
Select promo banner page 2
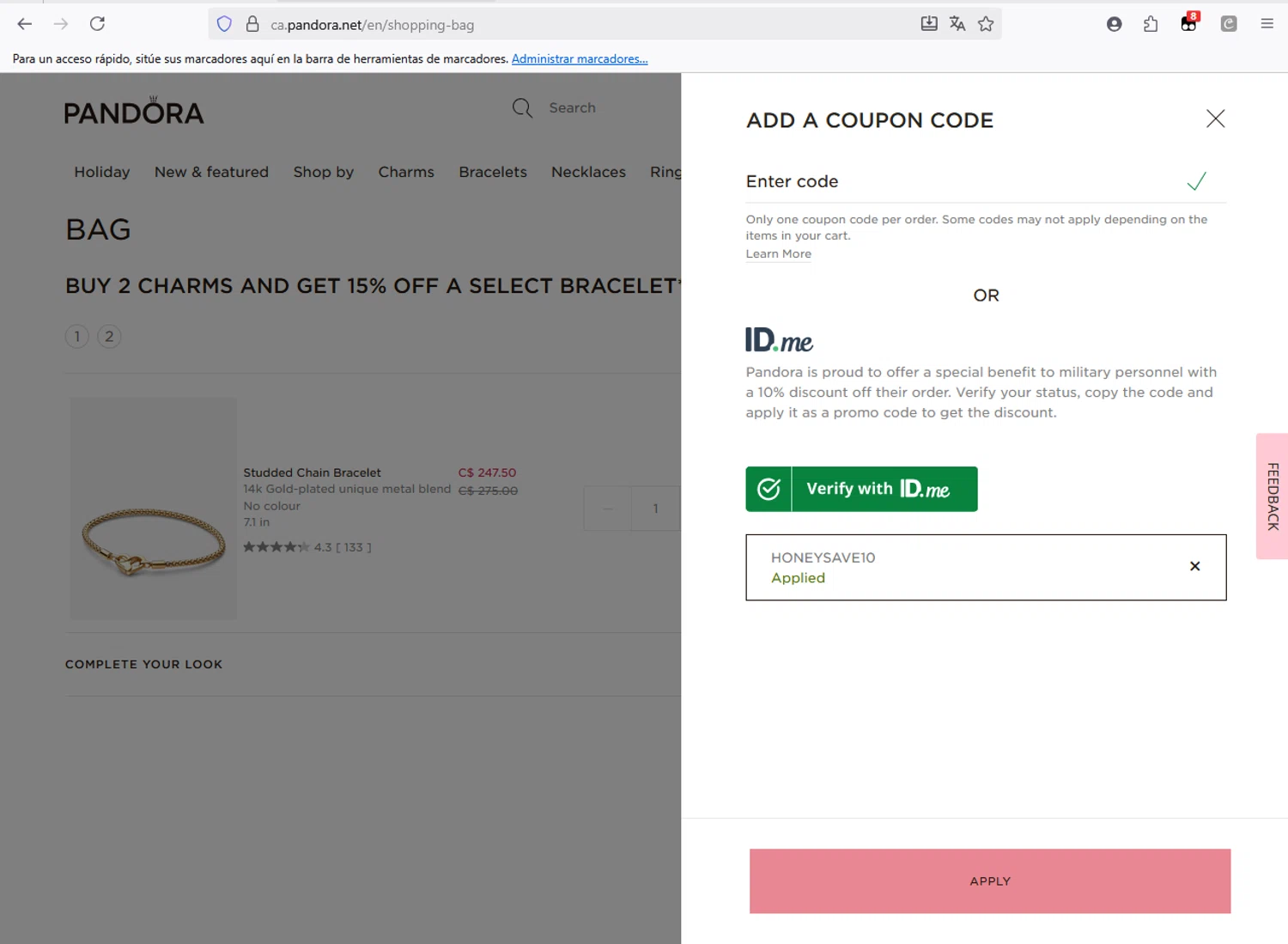pos(109,337)
